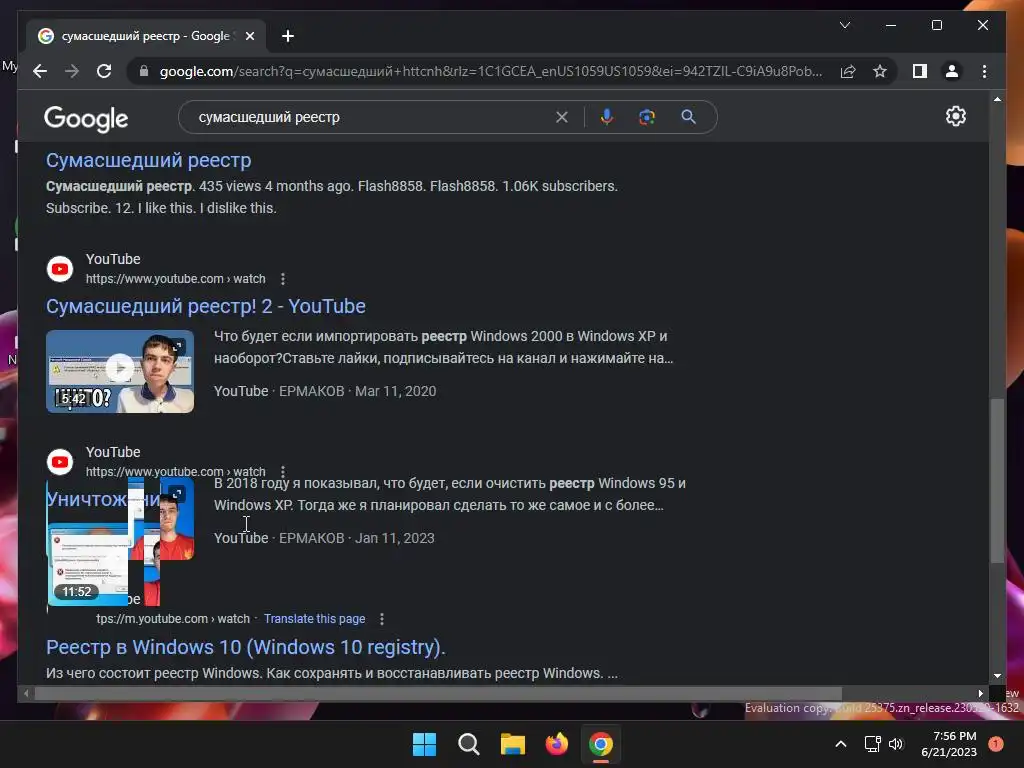
Task: Start a voice search with microphone
Action: [607, 117]
